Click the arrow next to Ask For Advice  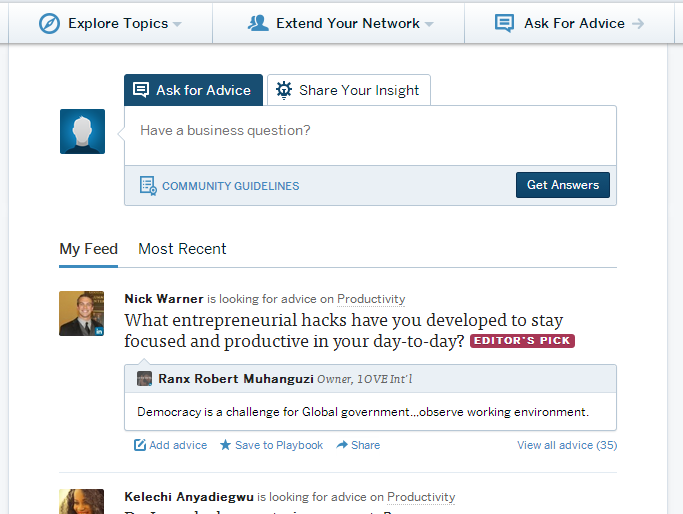pyautogui.click(x=638, y=23)
